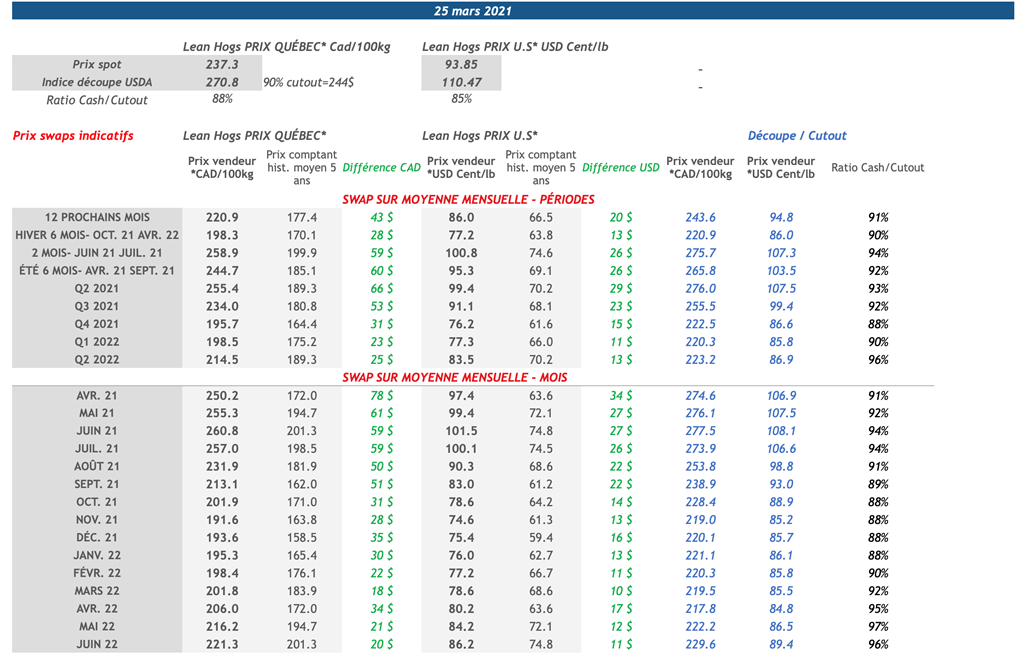The width and height of the screenshot is (1024, 655).
Task: Select the "Q3 2021" row label
Action: click(x=97, y=306)
